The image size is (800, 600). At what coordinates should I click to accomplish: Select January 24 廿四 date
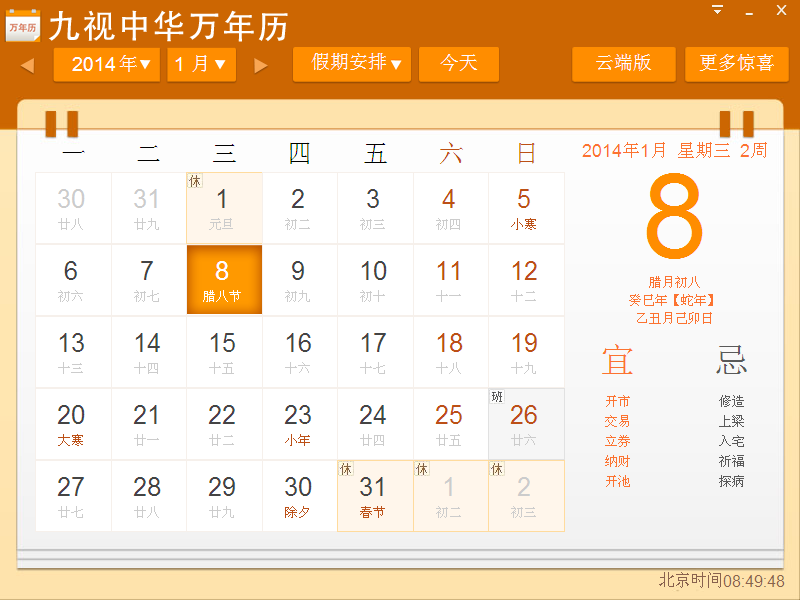[x=375, y=424]
